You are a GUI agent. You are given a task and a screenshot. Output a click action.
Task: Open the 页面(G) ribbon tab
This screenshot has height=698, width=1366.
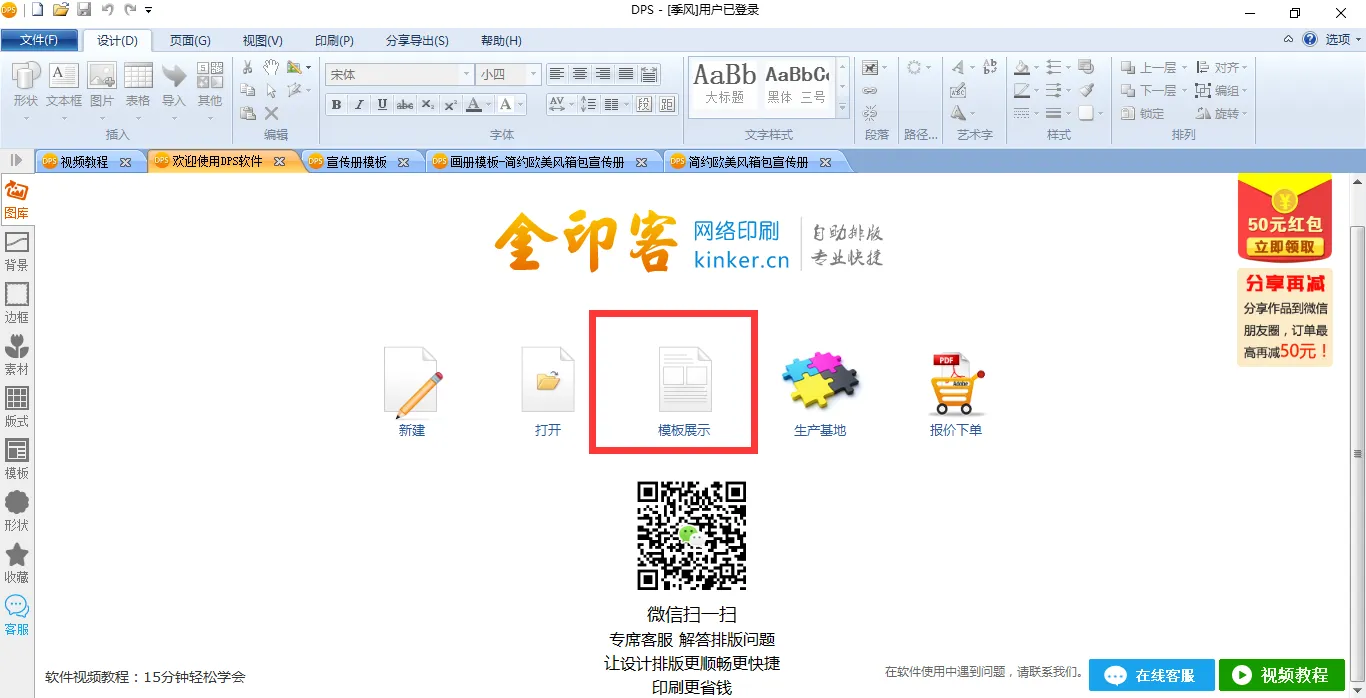pos(190,41)
